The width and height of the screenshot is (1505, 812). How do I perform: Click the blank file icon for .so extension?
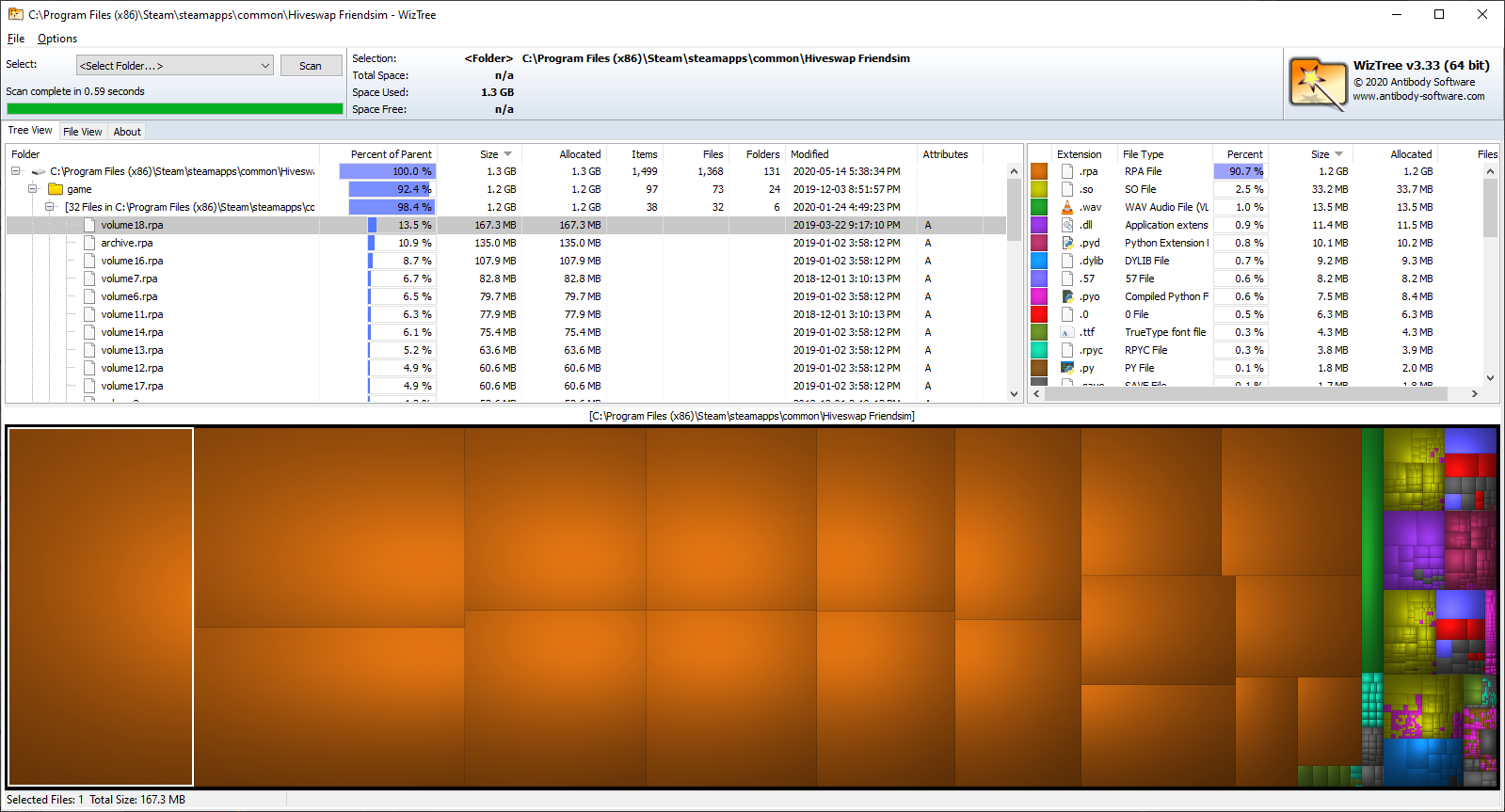click(1067, 189)
